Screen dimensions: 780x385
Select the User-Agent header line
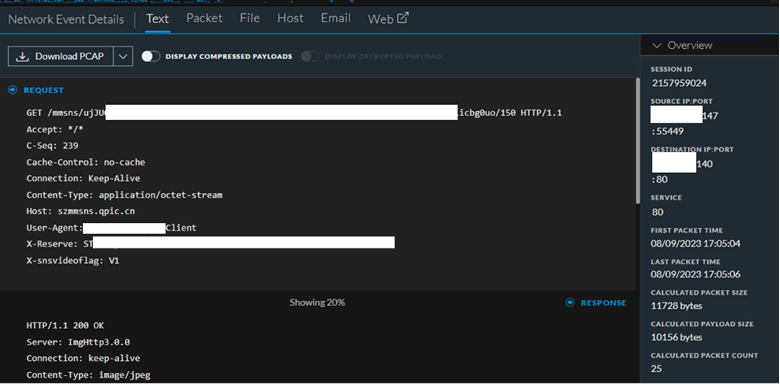111,228
